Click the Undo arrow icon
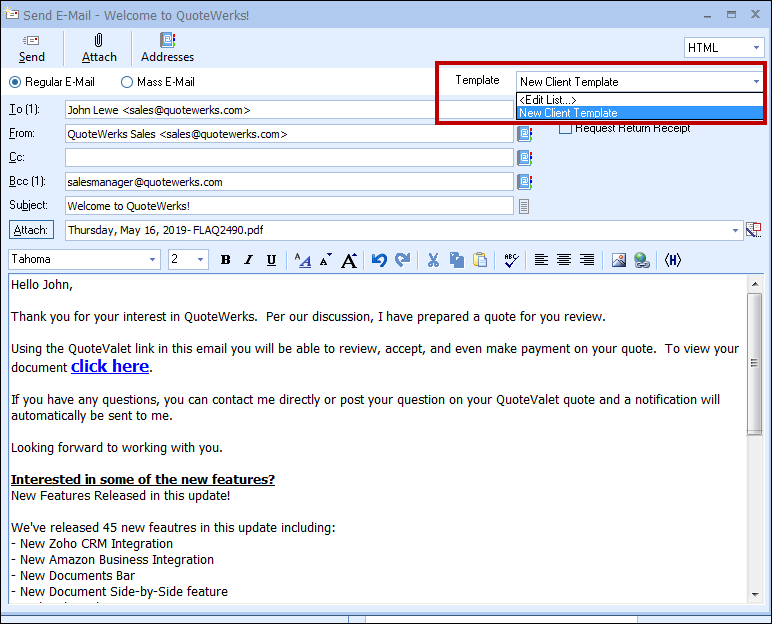This screenshot has width=772, height=624. (x=379, y=260)
